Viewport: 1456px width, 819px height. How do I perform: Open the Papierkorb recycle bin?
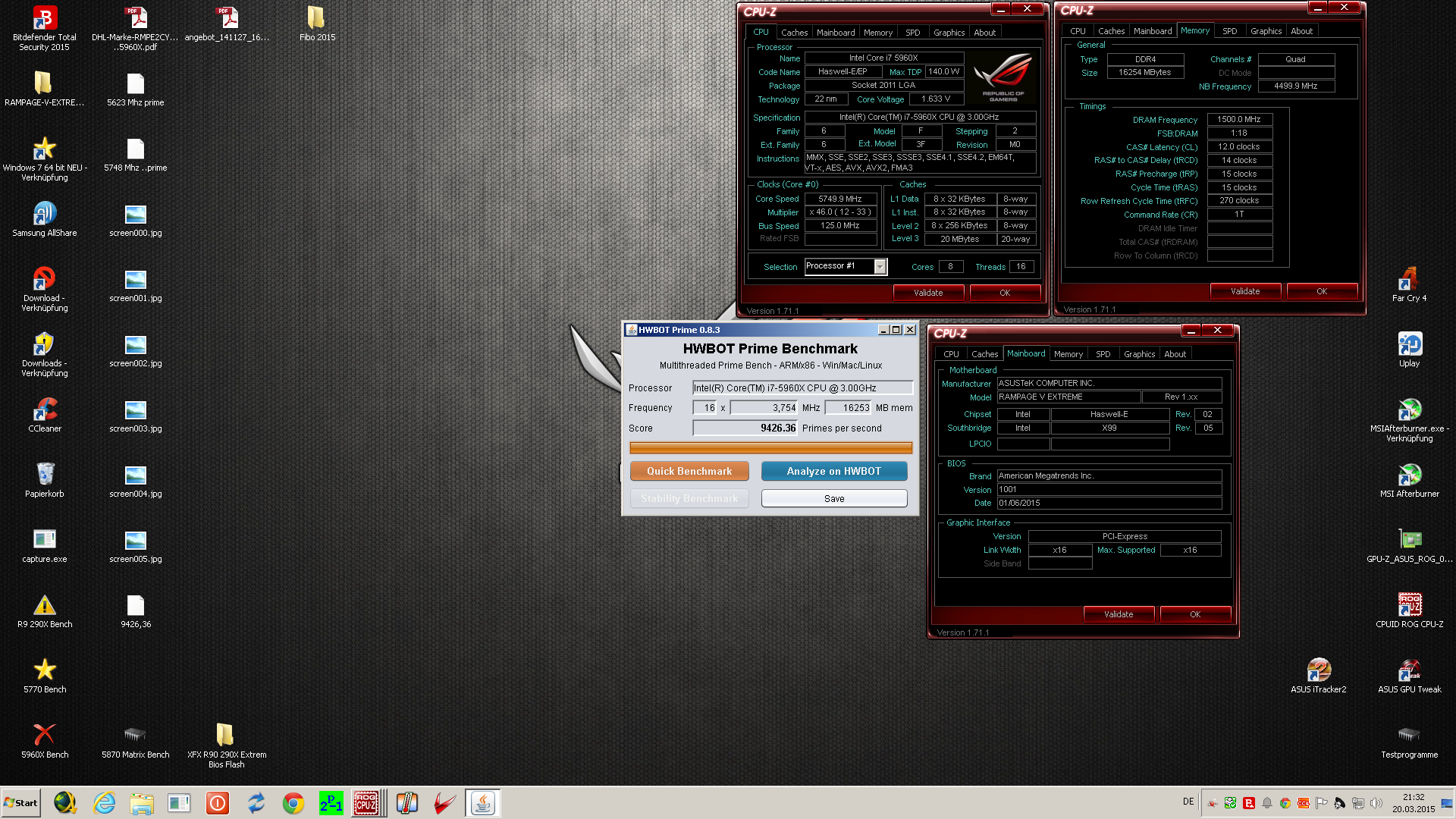[x=45, y=480]
